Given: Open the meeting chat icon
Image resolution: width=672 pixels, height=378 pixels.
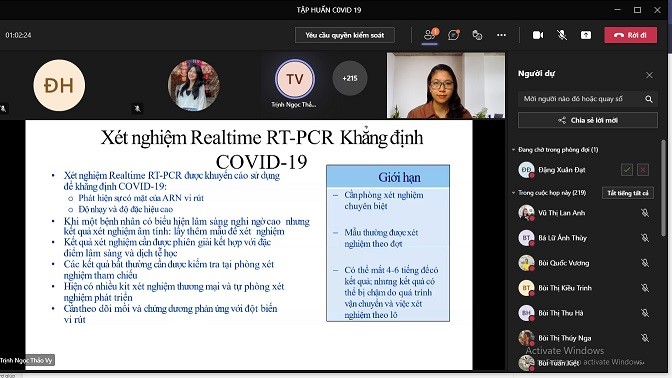Looking at the screenshot, I should tap(453, 35).
